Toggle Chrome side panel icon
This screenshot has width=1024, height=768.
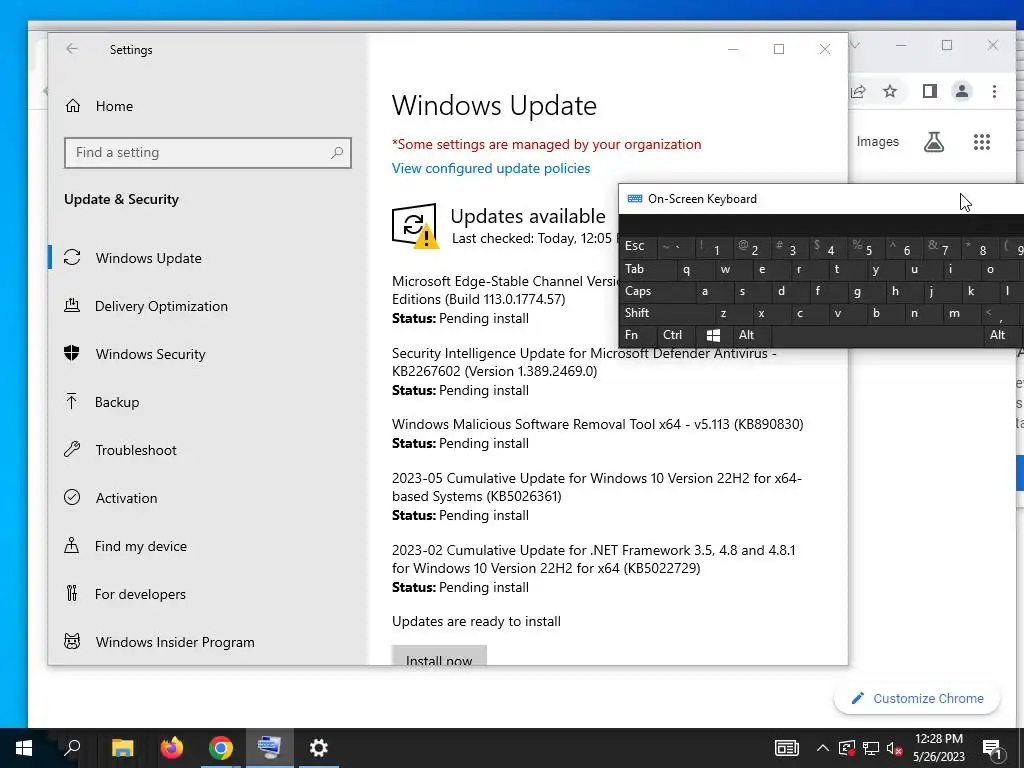coord(930,91)
